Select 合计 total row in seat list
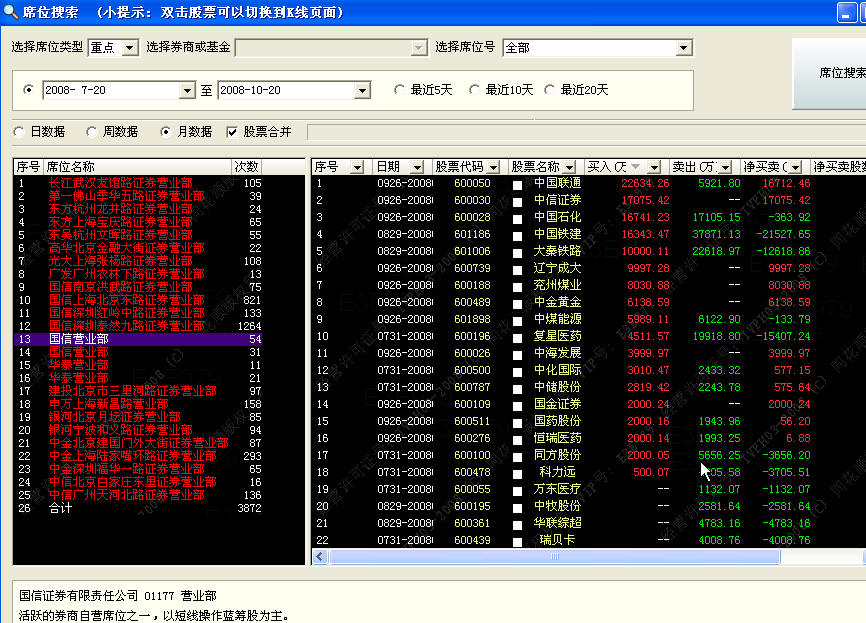Viewport: 866px width, 623px height. coord(60,508)
